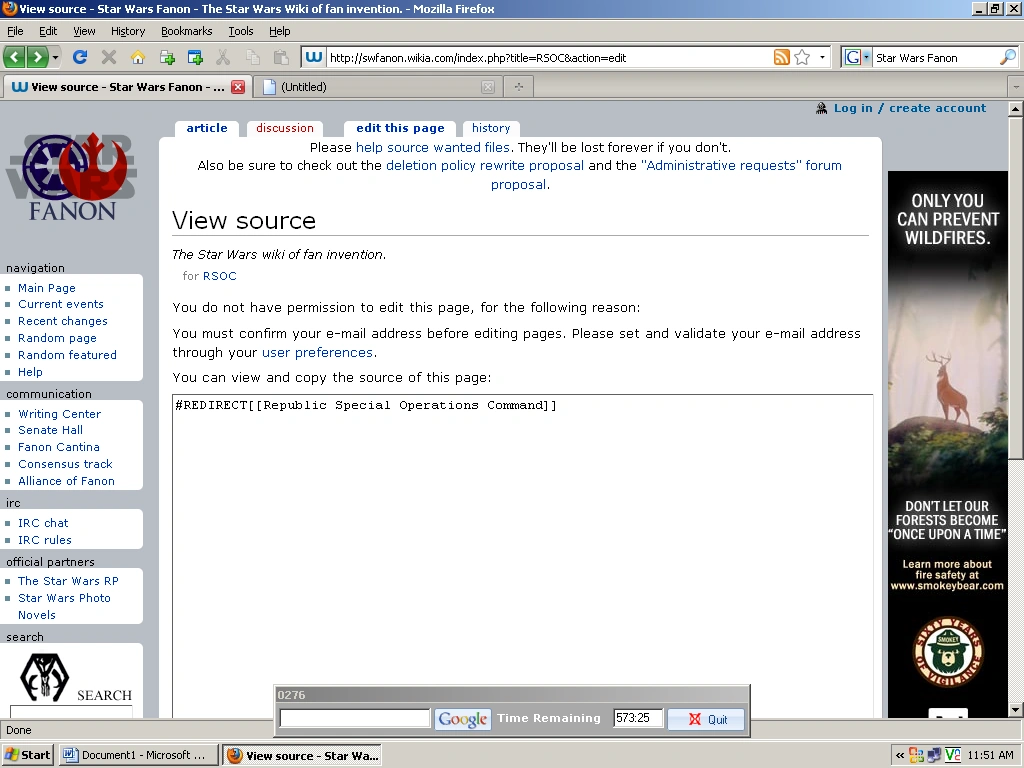Open the back/forward history dropdown arrow

click(56, 57)
